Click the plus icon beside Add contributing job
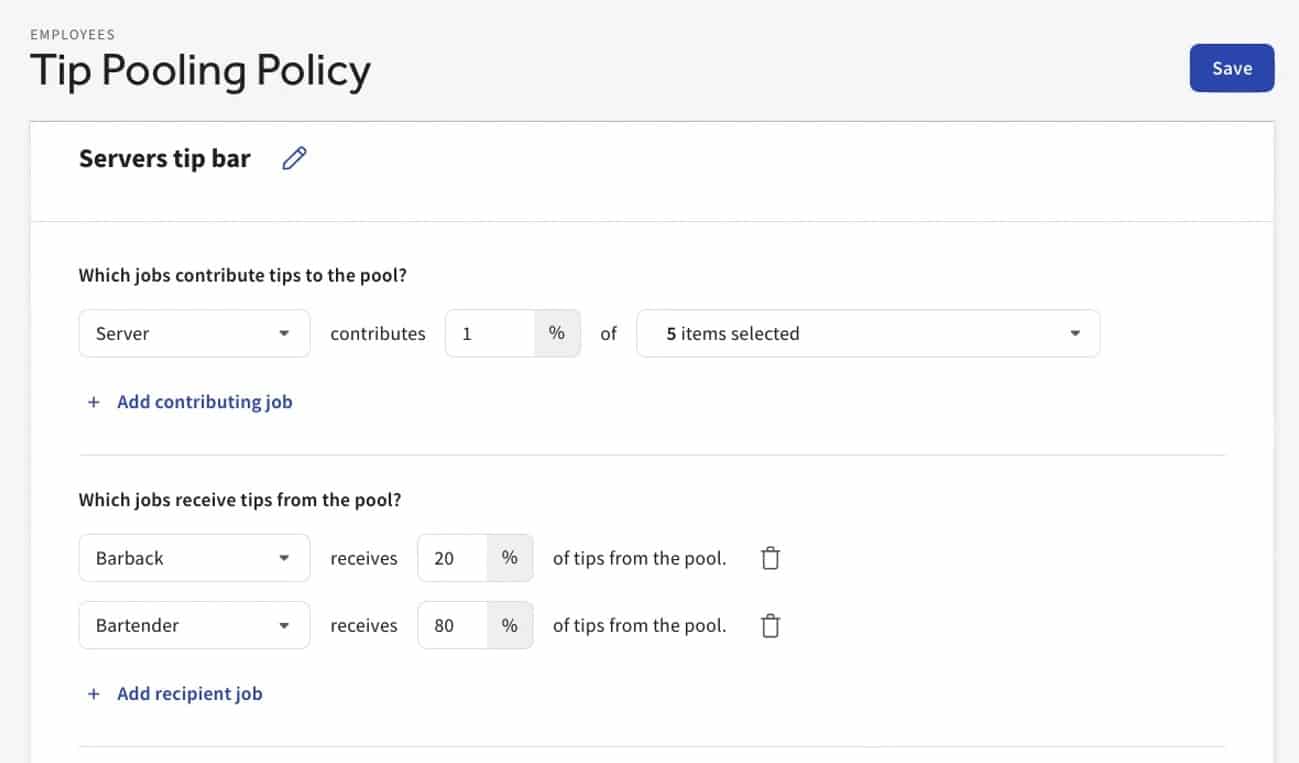 [x=93, y=401]
